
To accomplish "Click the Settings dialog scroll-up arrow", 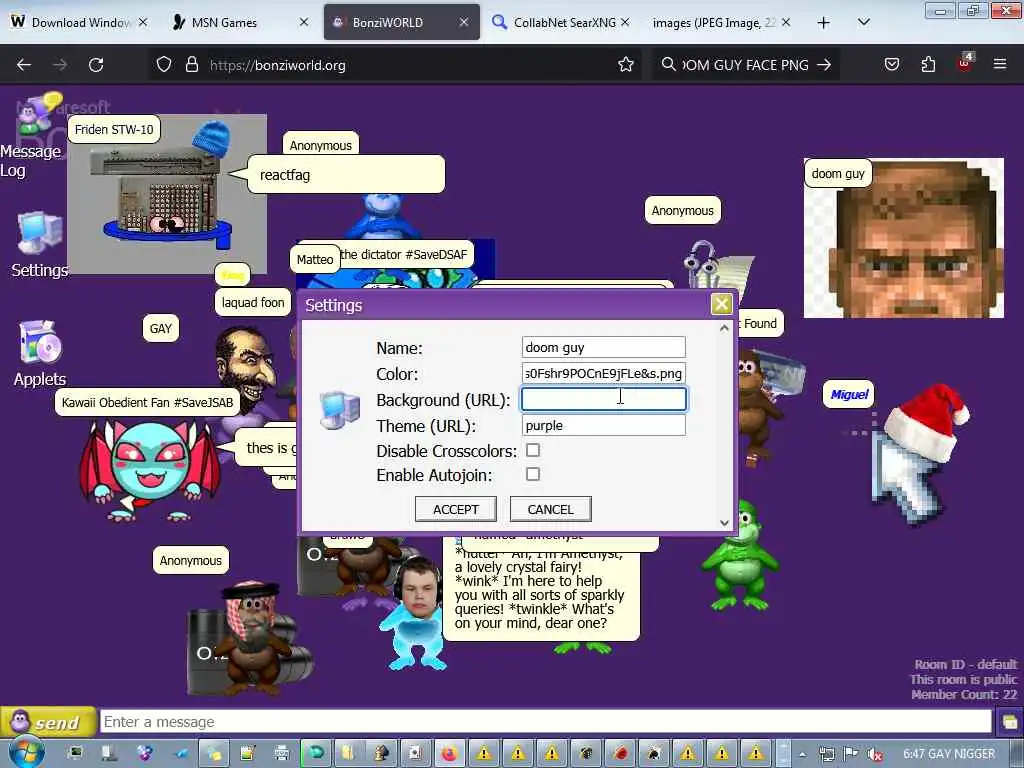I will pyautogui.click(x=724, y=328).
